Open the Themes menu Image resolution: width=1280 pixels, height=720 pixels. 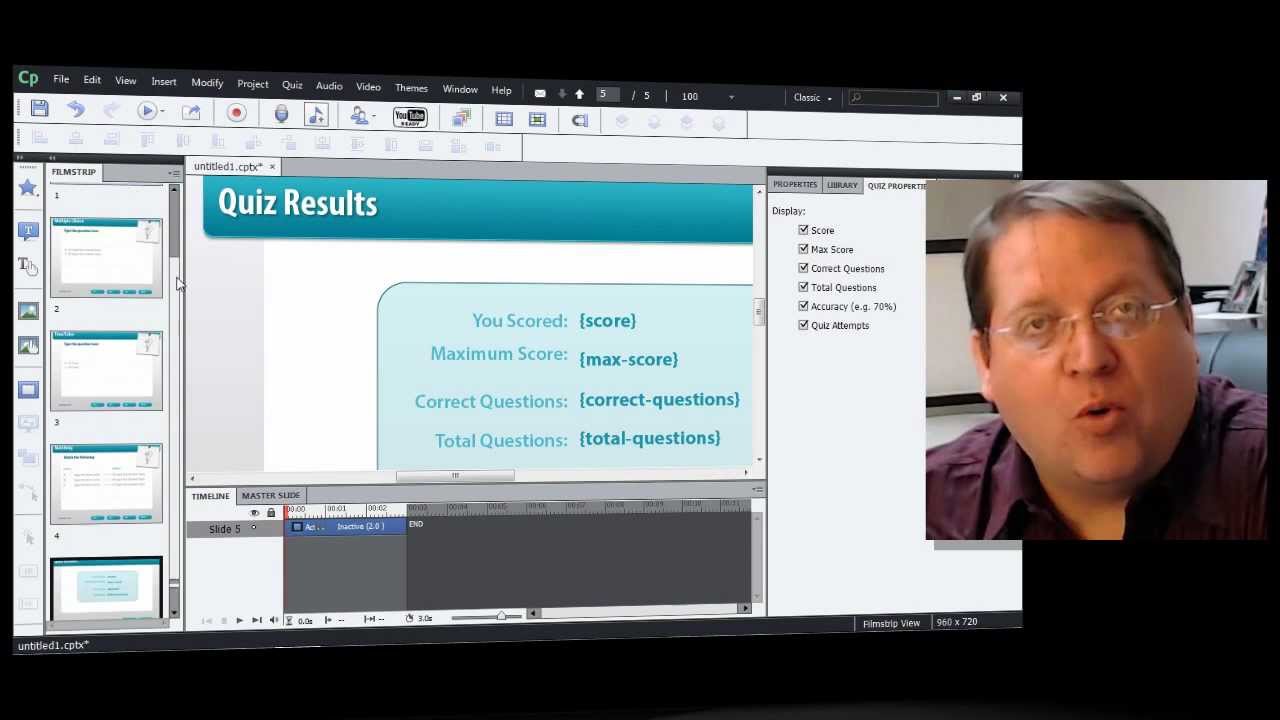coord(411,88)
